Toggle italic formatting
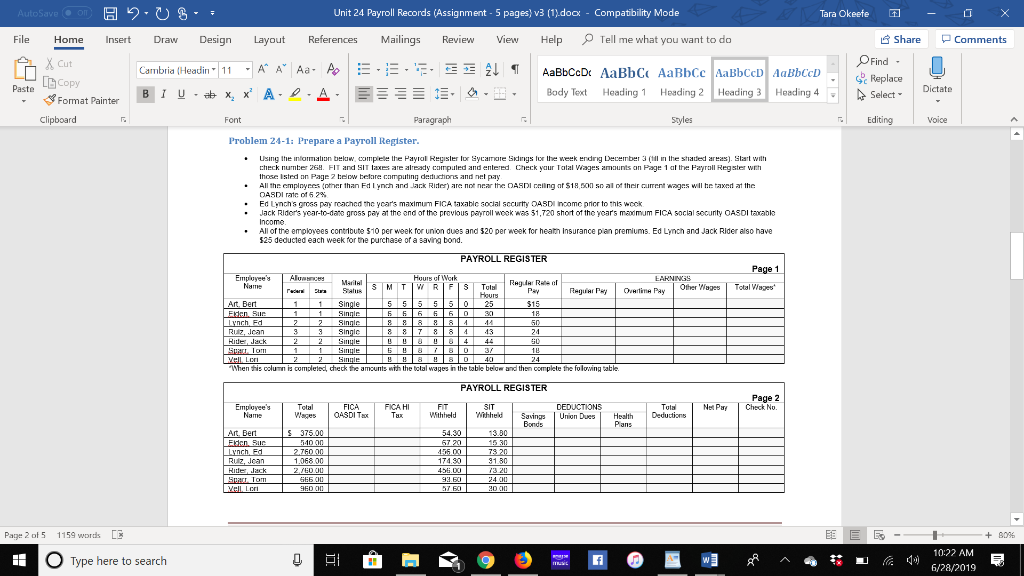Viewport: 1024px width, 576px height. click(x=163, y=93)
